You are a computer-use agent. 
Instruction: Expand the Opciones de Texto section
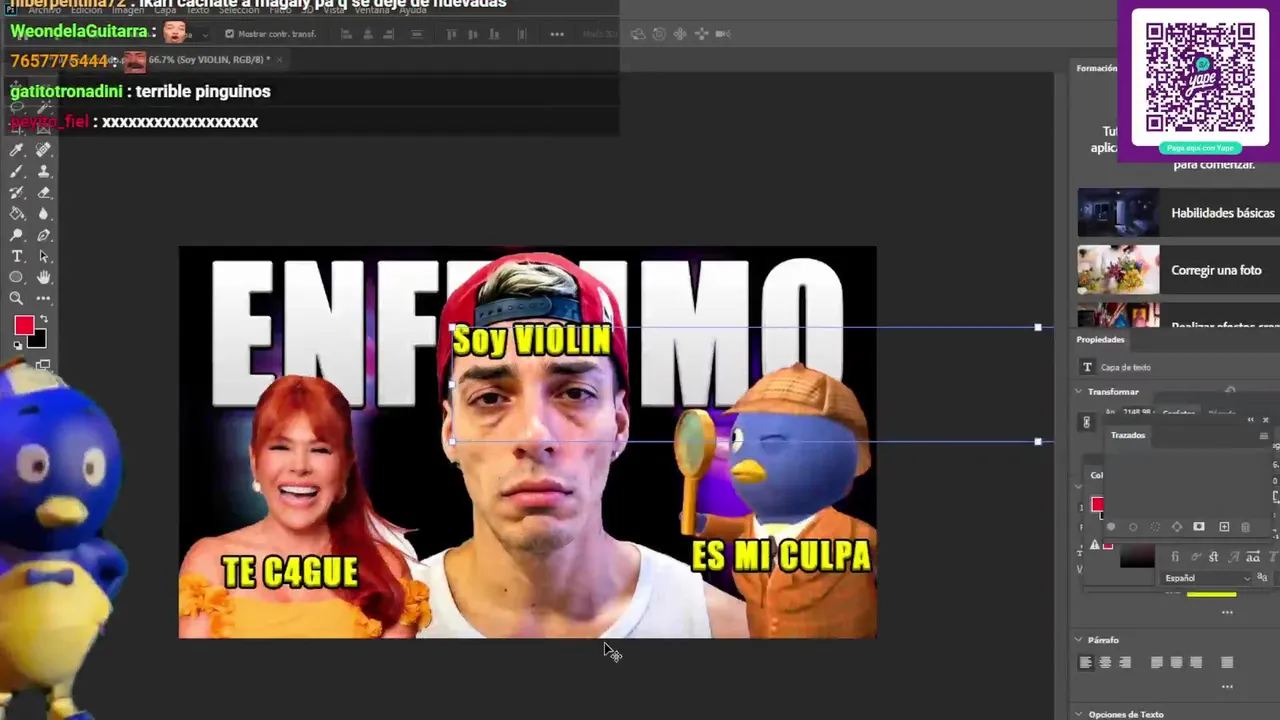pos(1079,714)
